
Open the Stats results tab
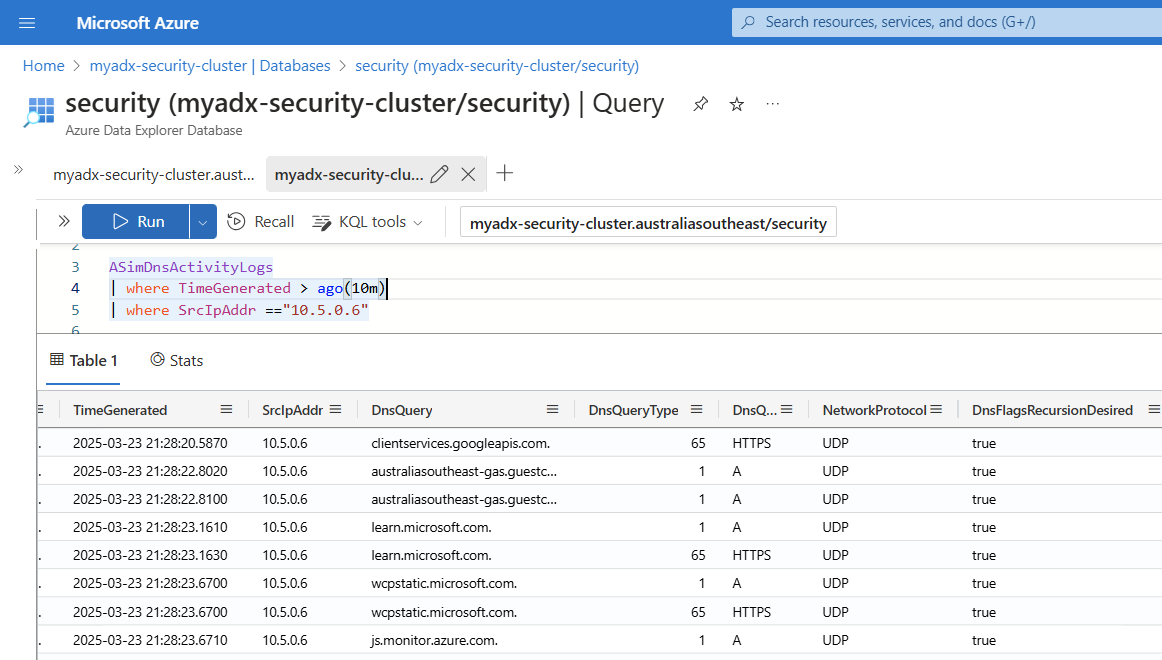tap(176, 361)
